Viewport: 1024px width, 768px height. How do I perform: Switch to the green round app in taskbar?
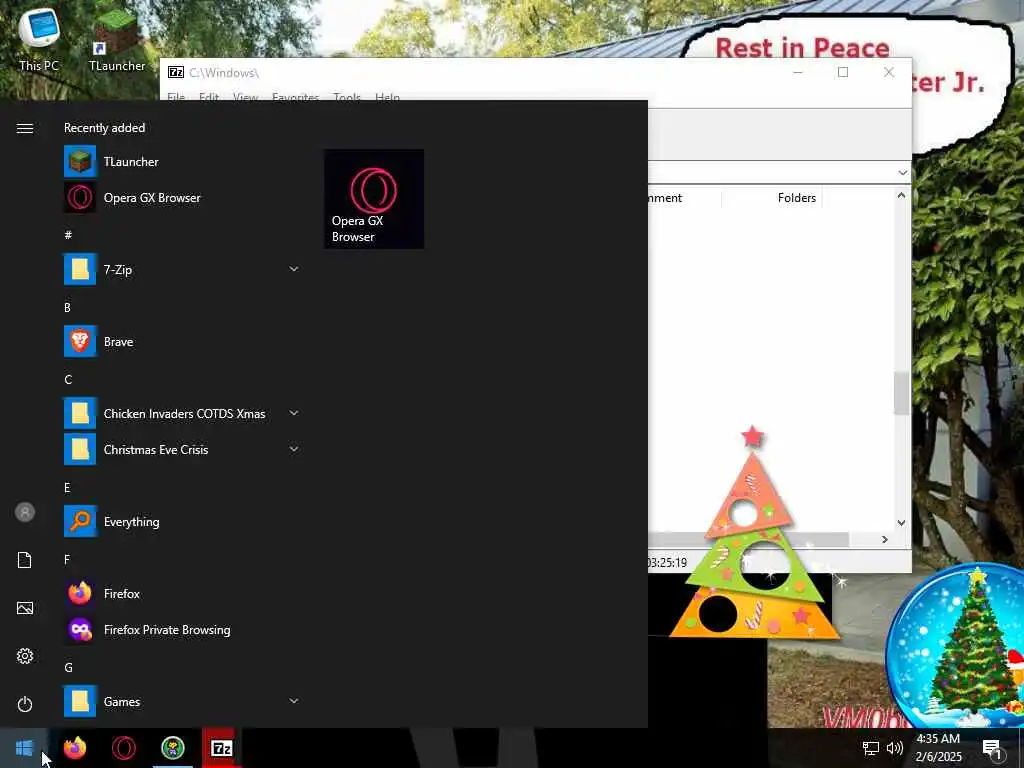pyautogui.click(x=173, y=748)
